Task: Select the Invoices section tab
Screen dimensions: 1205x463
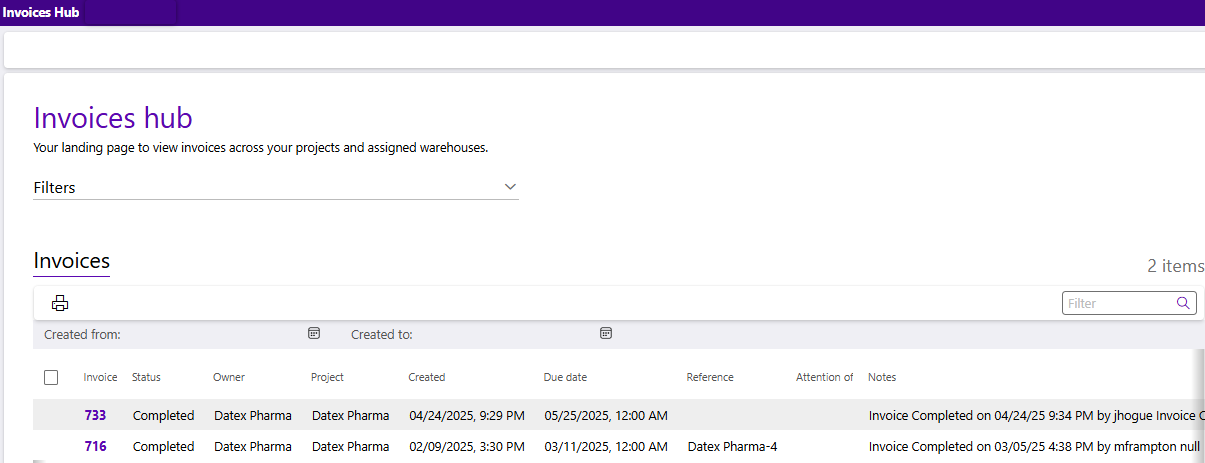Action: coord(71,261)
